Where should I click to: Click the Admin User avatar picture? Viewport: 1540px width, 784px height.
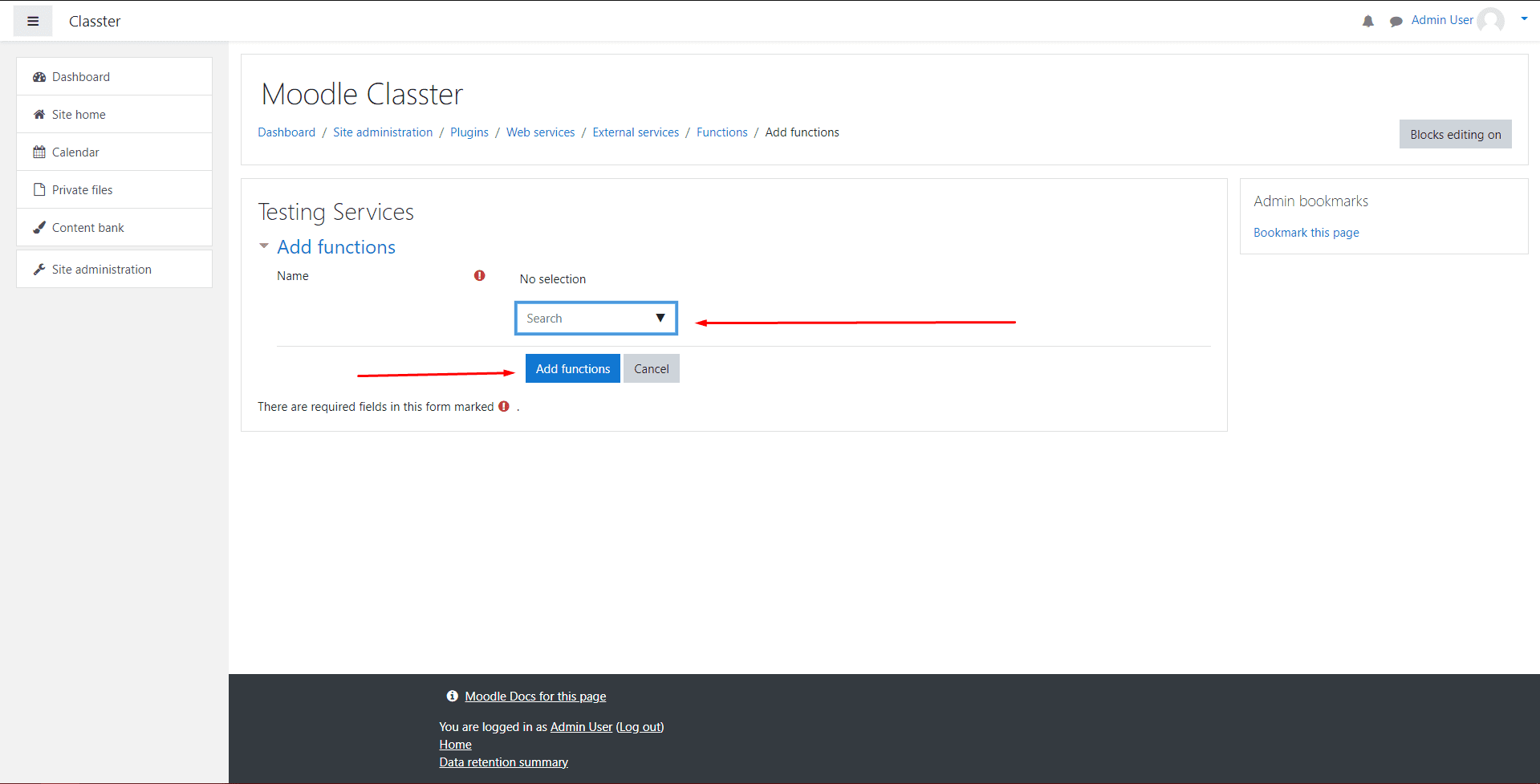1491,20
